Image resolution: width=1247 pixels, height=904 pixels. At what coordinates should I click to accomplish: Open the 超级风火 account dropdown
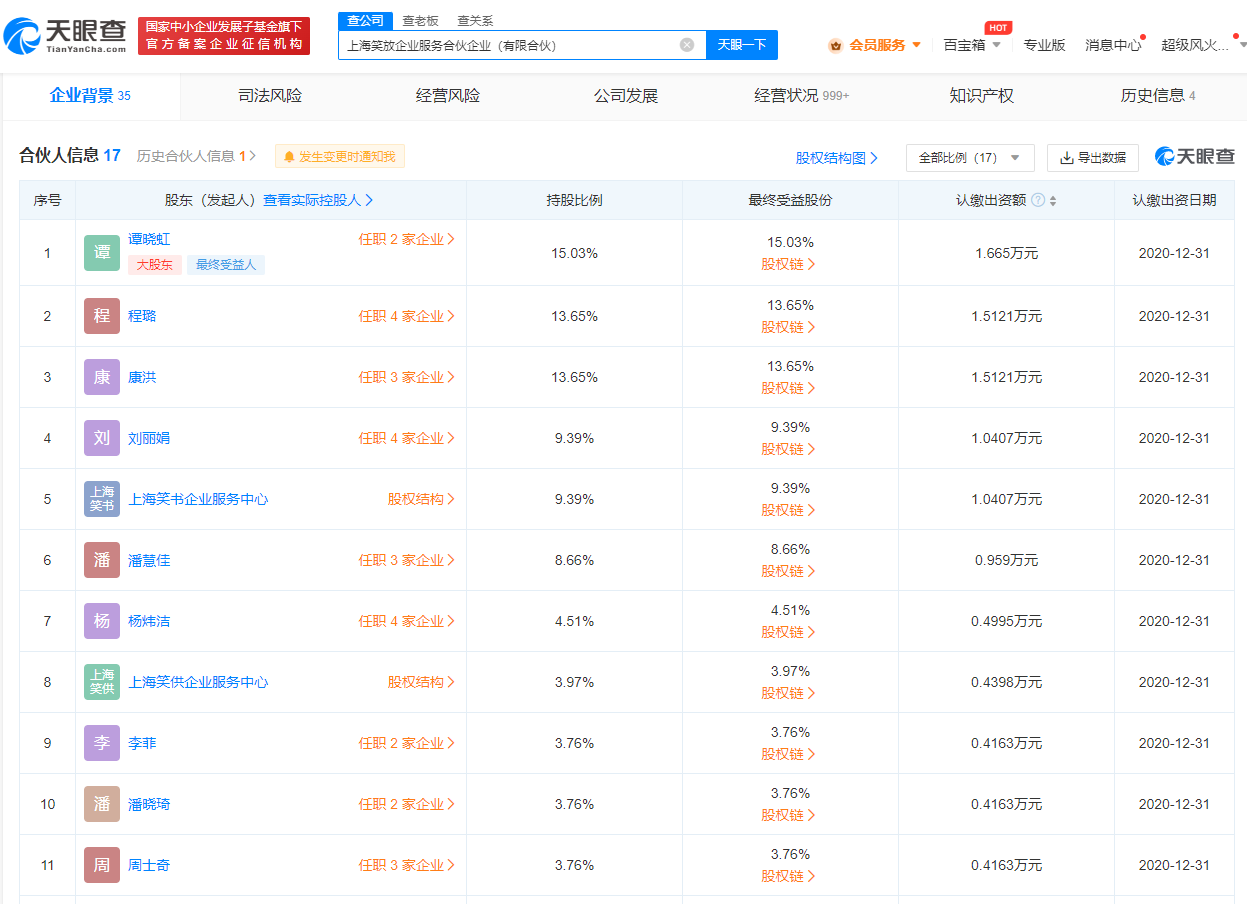point(1243,45)
